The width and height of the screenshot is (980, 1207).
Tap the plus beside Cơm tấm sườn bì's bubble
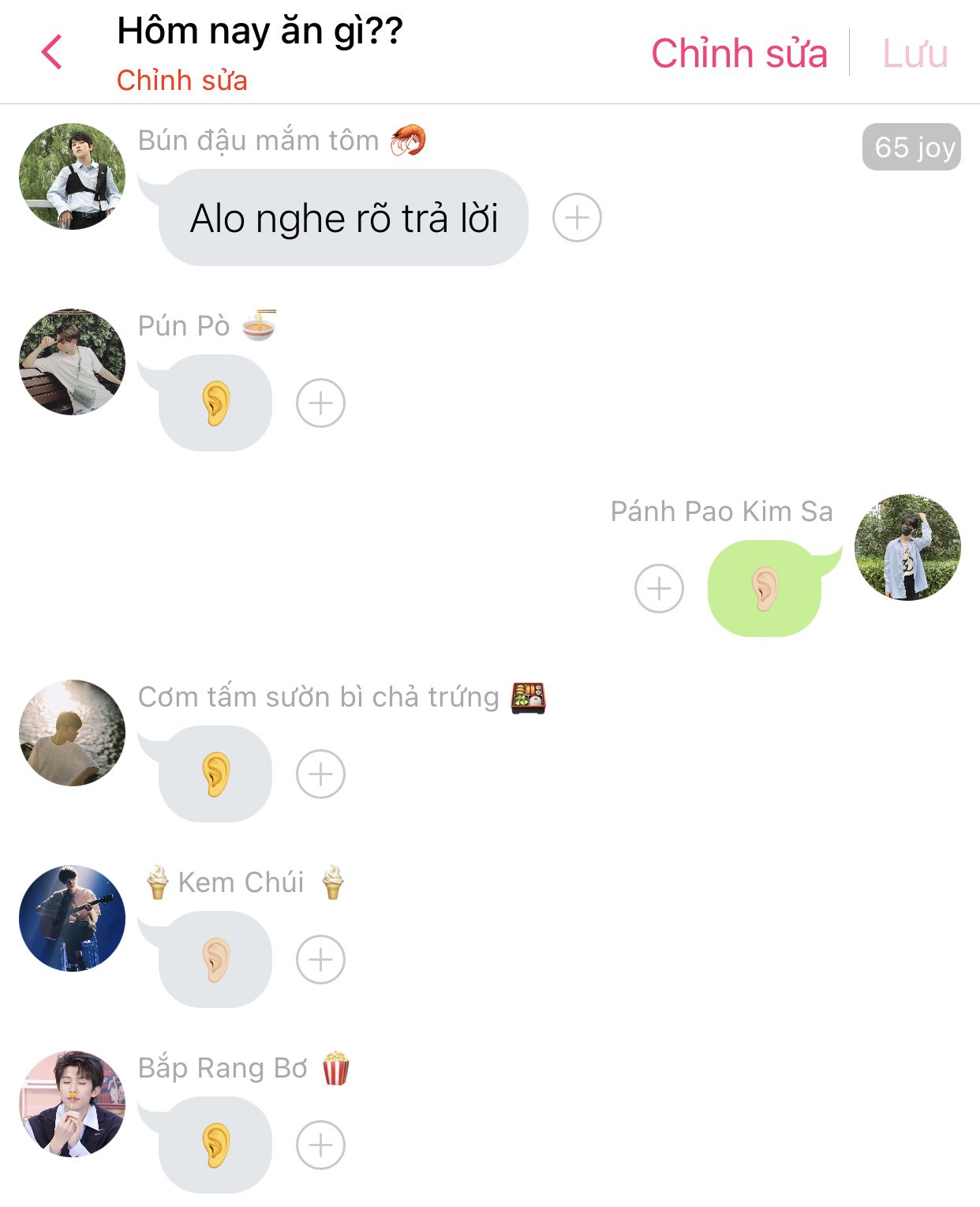click(320, 774)
